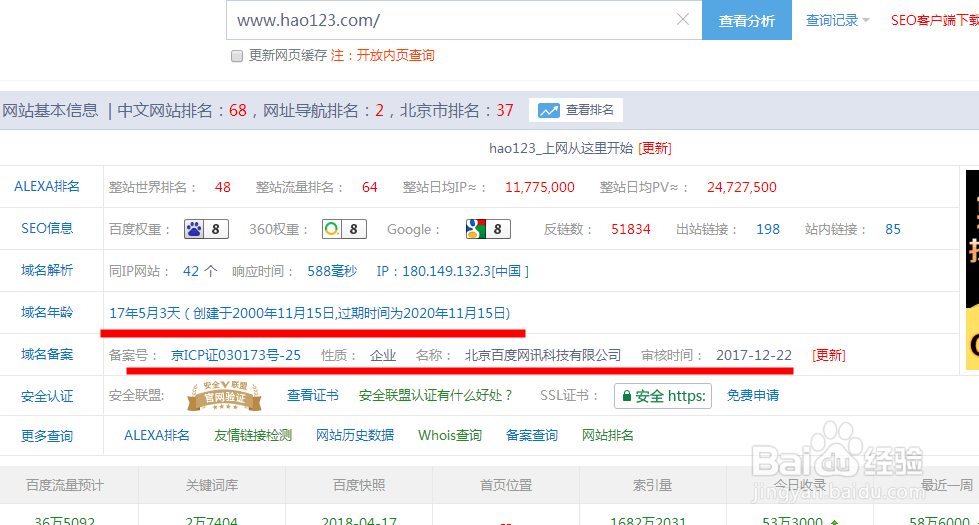The height and width of the screenshot is (525, 979).
Task: Click the Baidu paw weight icon
Action: [206, 229]
